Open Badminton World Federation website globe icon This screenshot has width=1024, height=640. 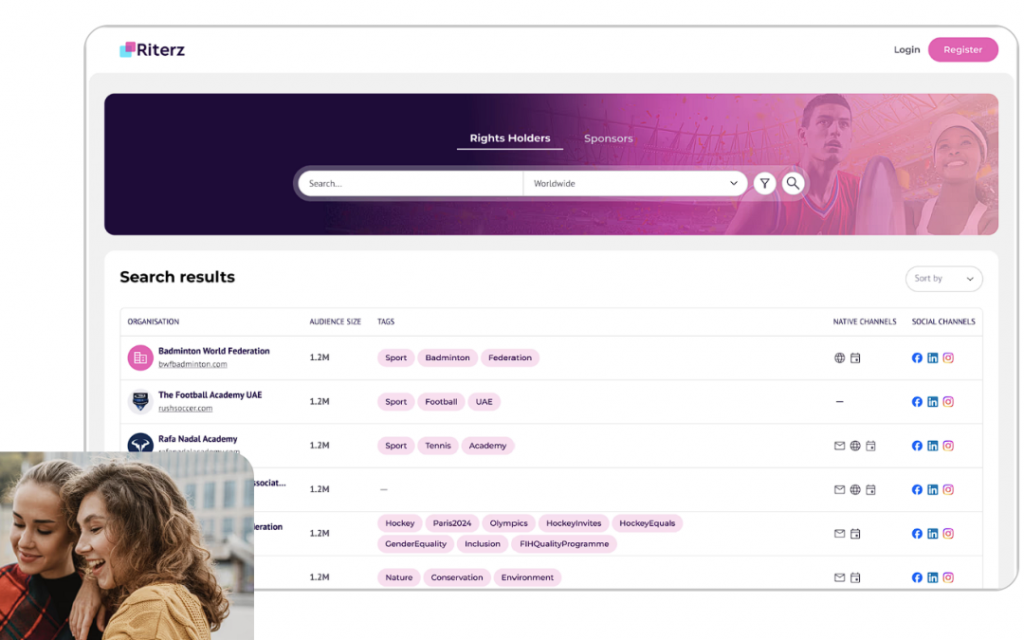[x=839, y=358]
